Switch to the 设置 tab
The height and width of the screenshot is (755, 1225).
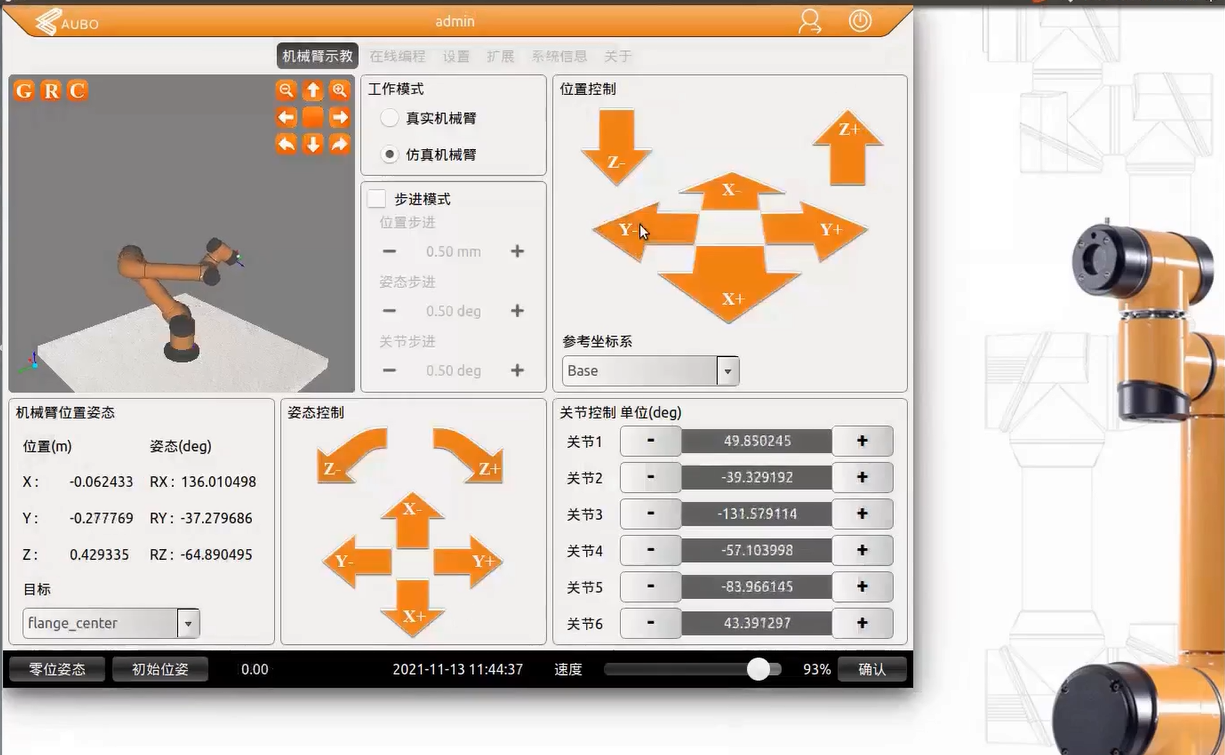tap(456, 56)
